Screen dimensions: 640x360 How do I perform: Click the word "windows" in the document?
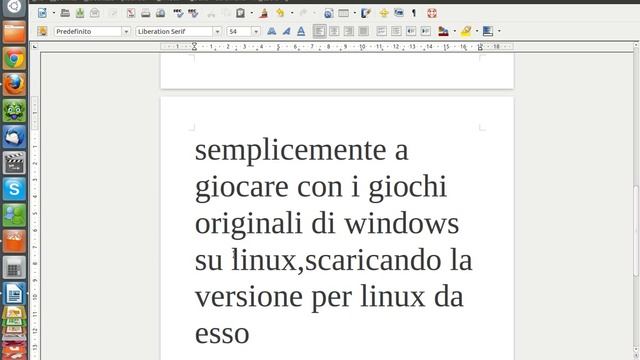pos(402,224)
